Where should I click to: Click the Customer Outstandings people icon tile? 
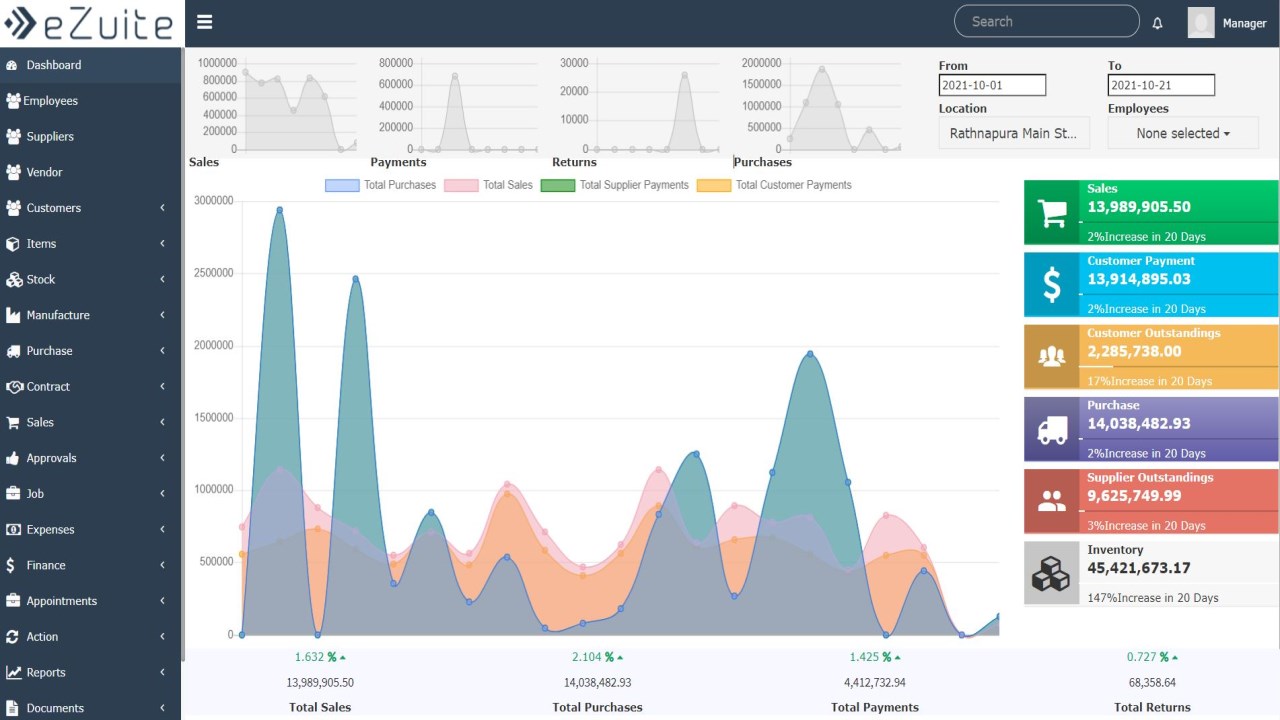point(1051,357)
